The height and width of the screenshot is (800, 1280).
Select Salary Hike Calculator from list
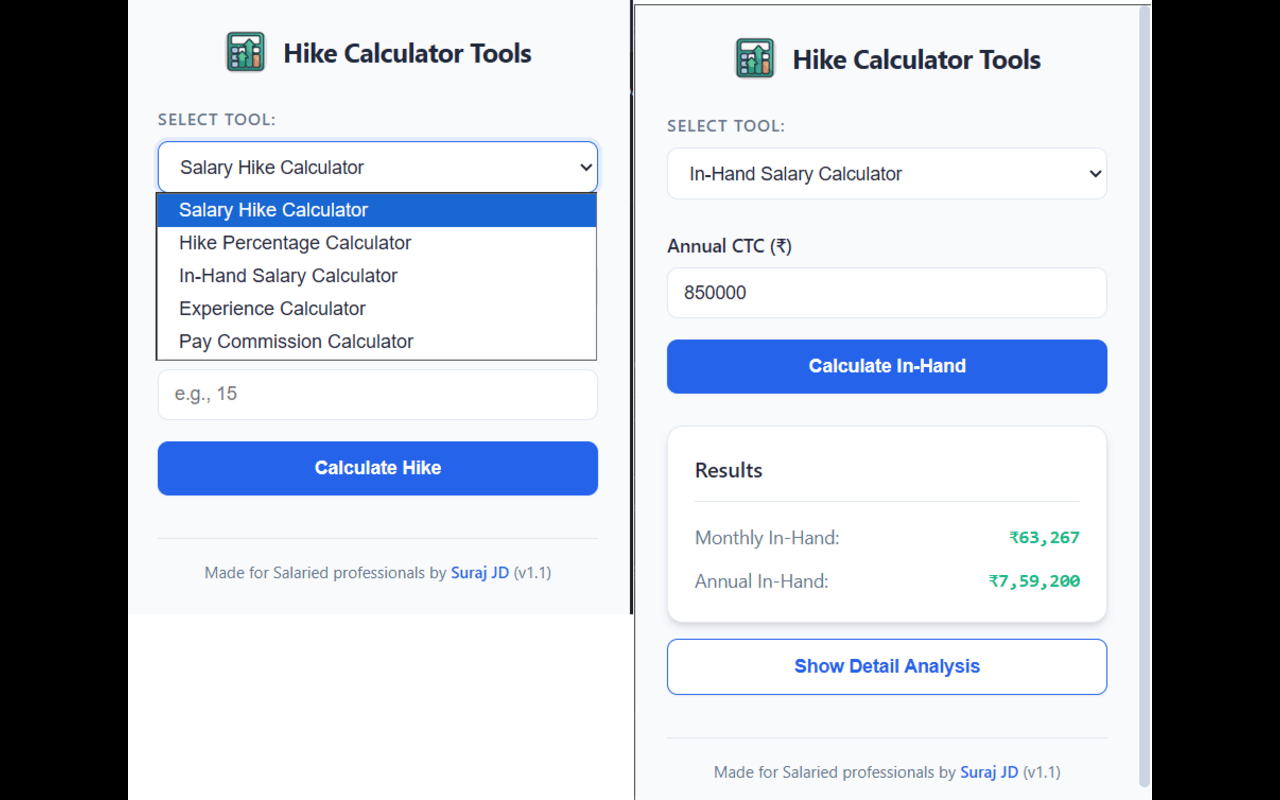[274, 210]
